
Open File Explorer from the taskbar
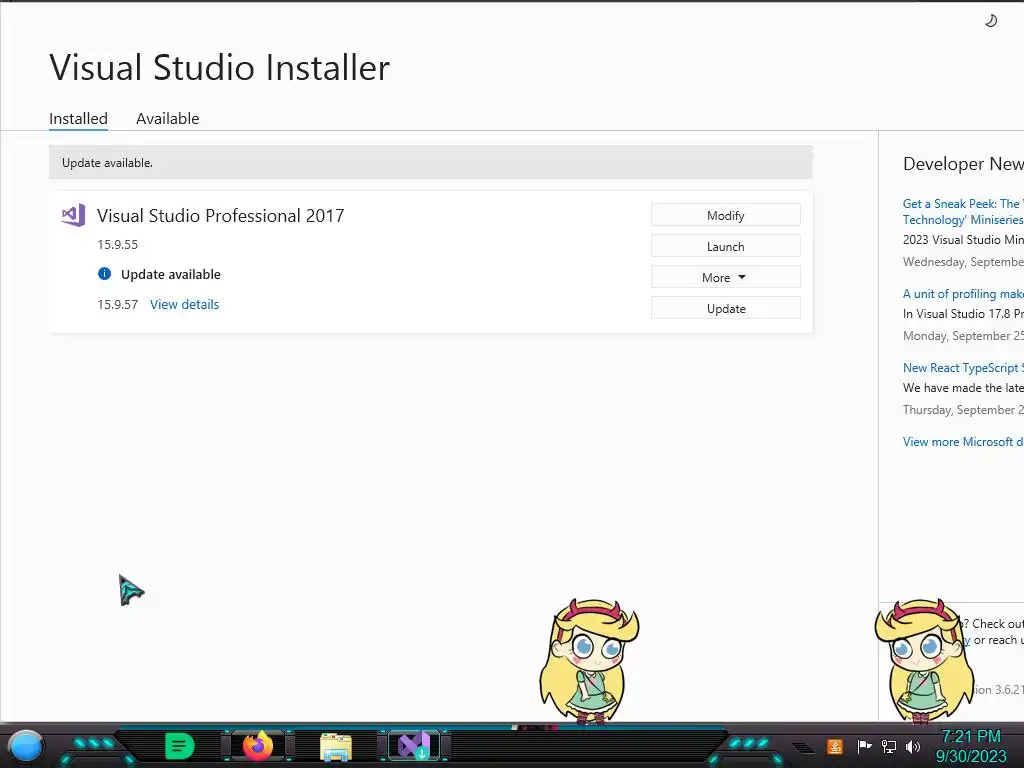tap(336, 747)
